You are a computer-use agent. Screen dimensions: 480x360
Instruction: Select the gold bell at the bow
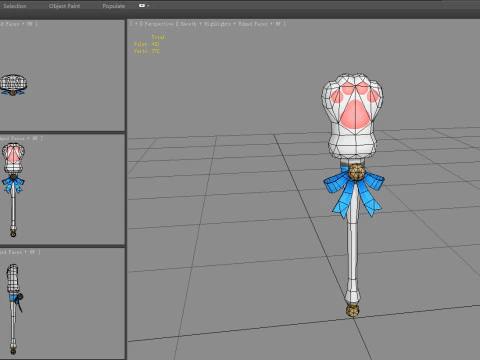[x=356, y=172]
